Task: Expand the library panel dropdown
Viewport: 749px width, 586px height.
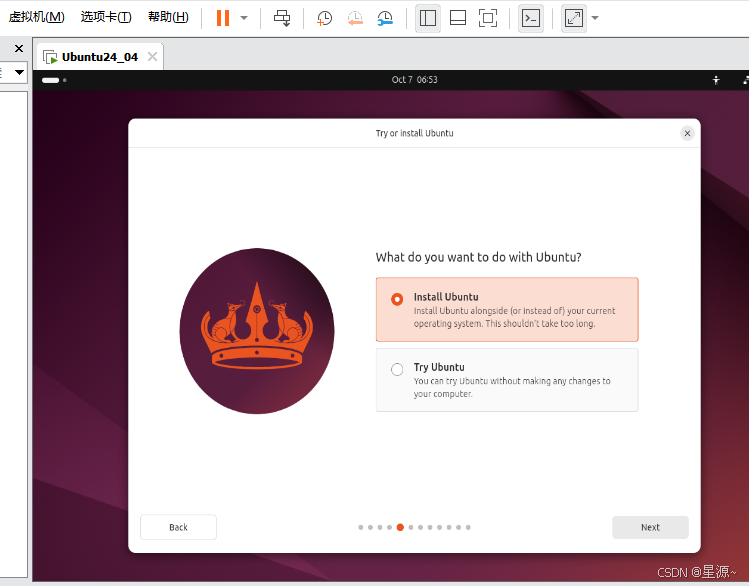Action: (x=19, y=73)
